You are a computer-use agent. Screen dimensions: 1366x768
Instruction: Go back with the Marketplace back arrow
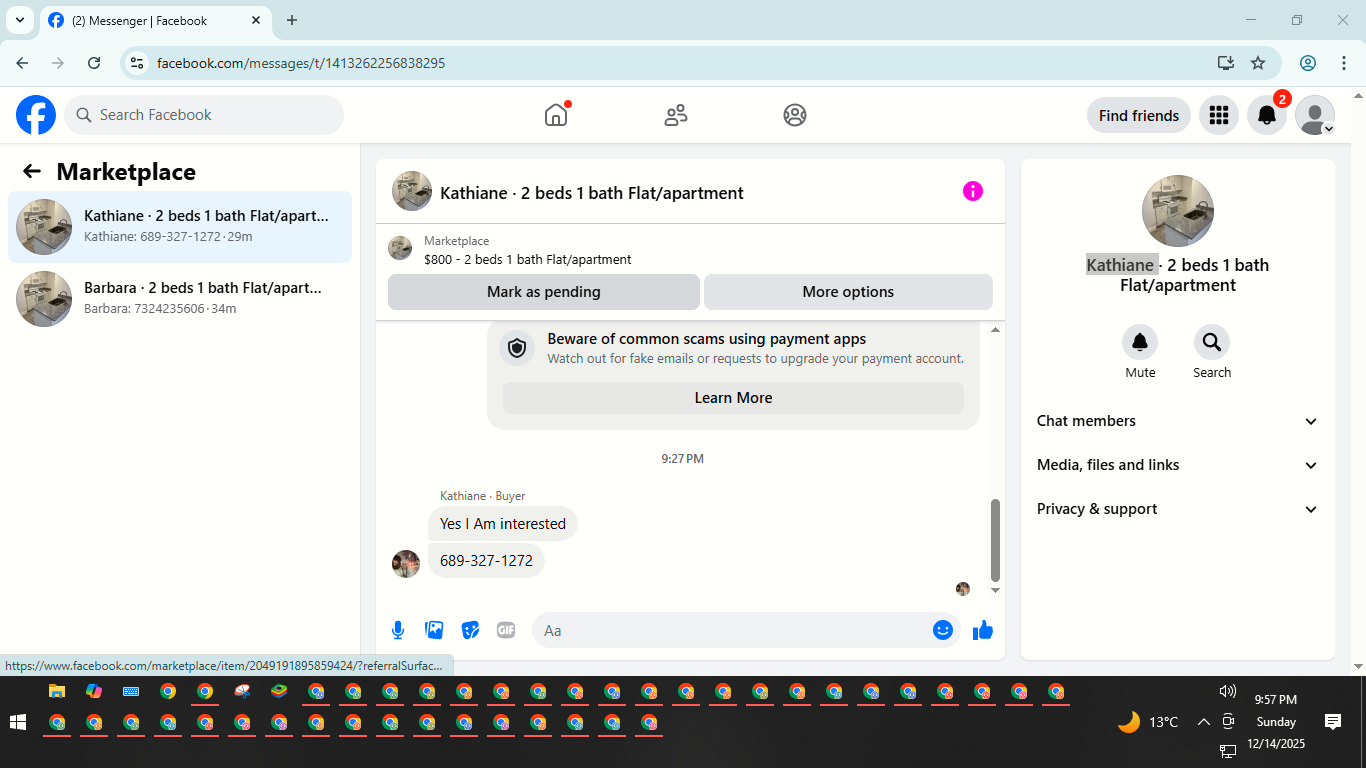tap(32, 171)
